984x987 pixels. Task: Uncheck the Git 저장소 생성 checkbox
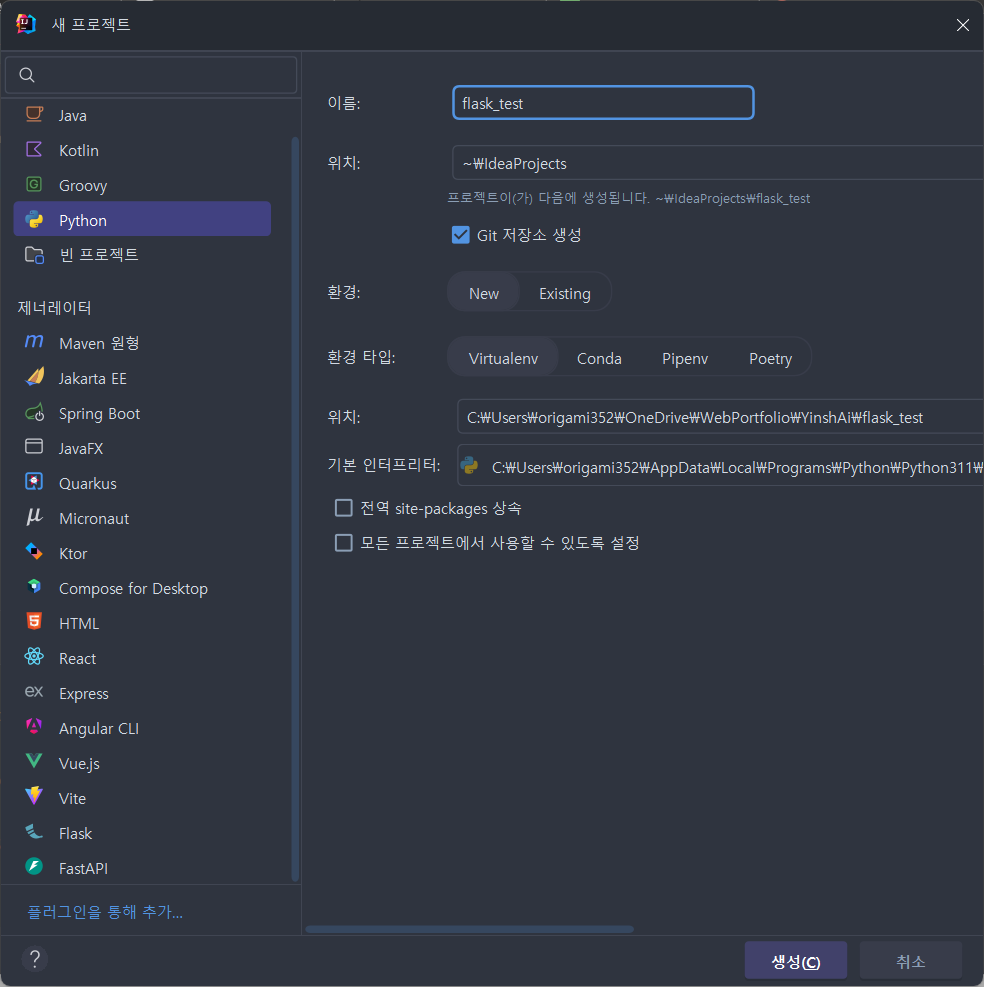point(461,235)
